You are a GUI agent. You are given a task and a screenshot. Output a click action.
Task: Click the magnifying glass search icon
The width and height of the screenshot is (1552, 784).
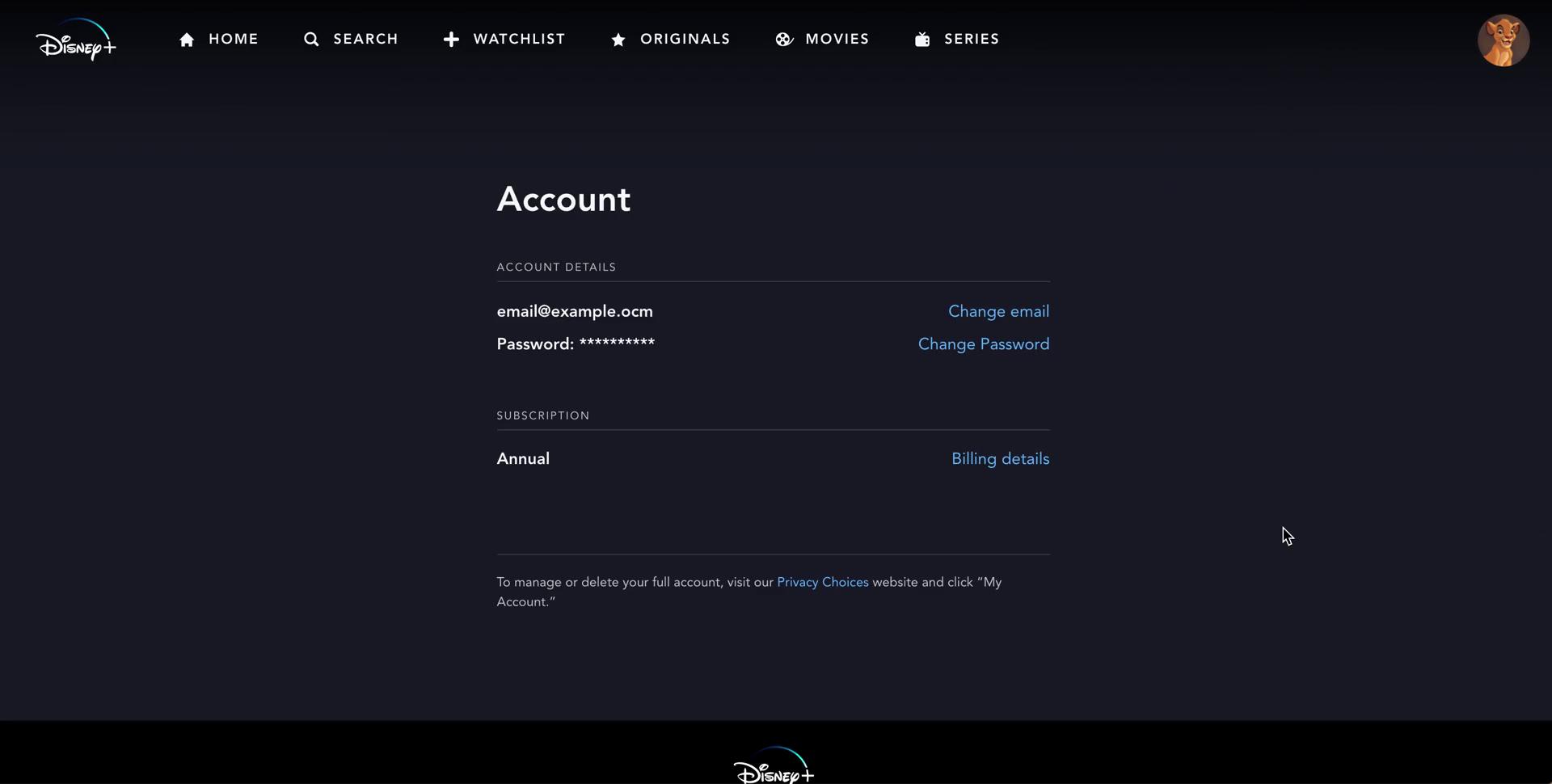click(311, 40)
